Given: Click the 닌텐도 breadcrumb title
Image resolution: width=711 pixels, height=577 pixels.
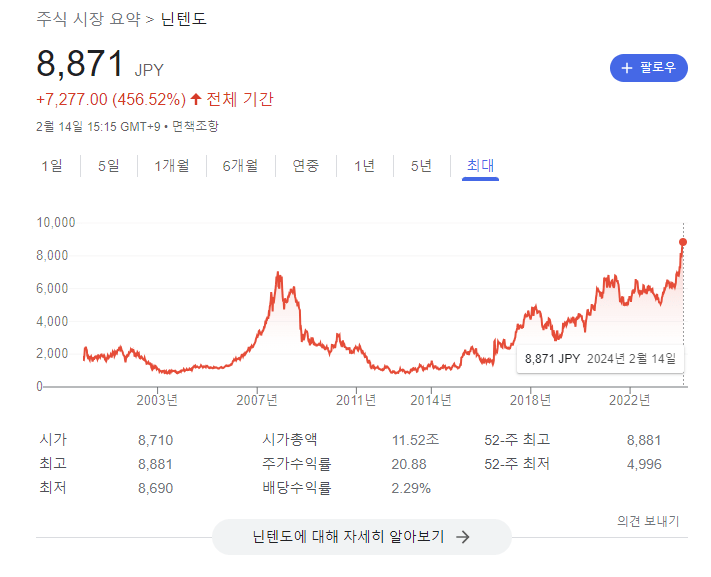Looking at the screenshot, I should click(x=184, y=19).
